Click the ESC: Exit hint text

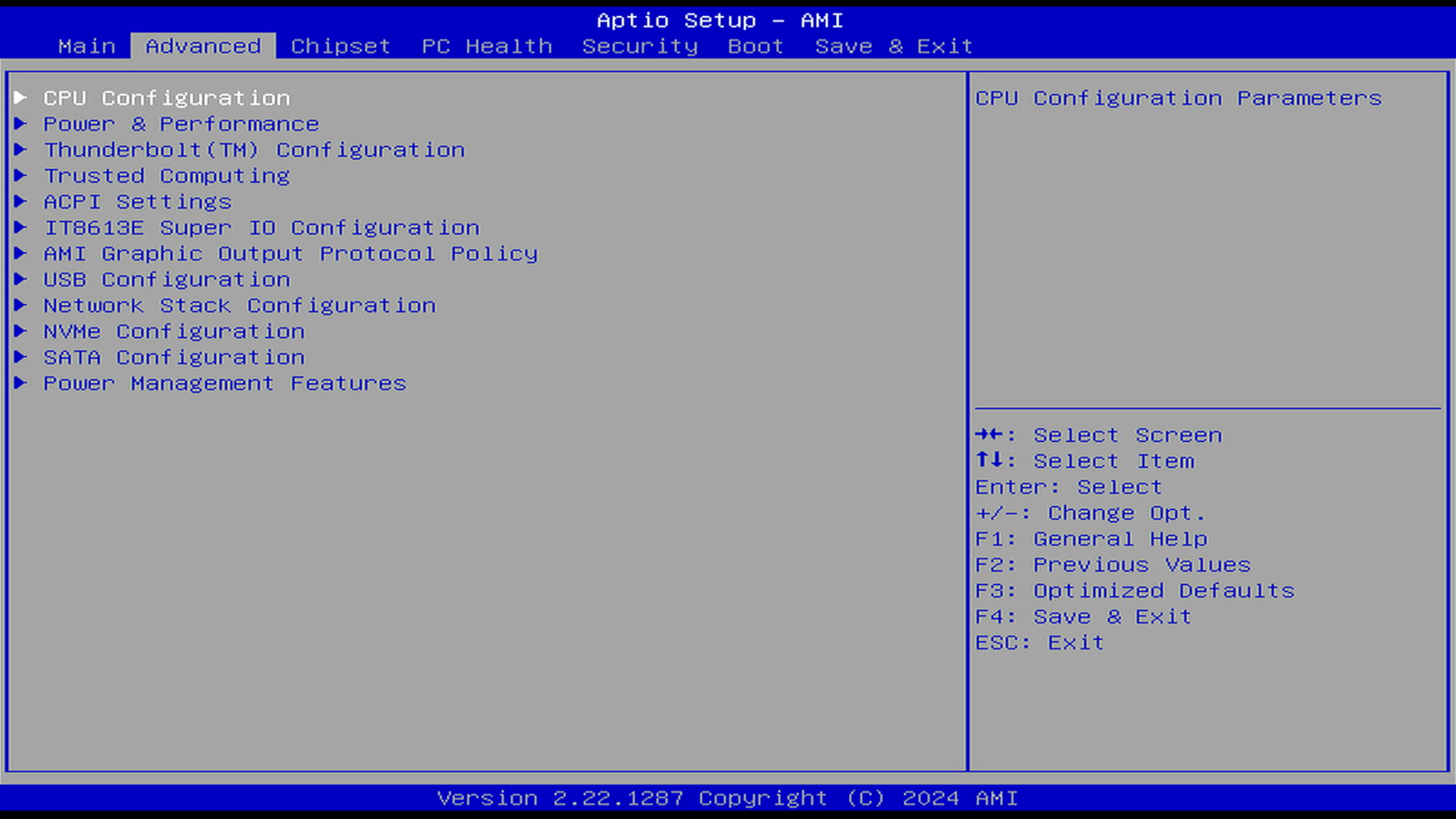1040,643
